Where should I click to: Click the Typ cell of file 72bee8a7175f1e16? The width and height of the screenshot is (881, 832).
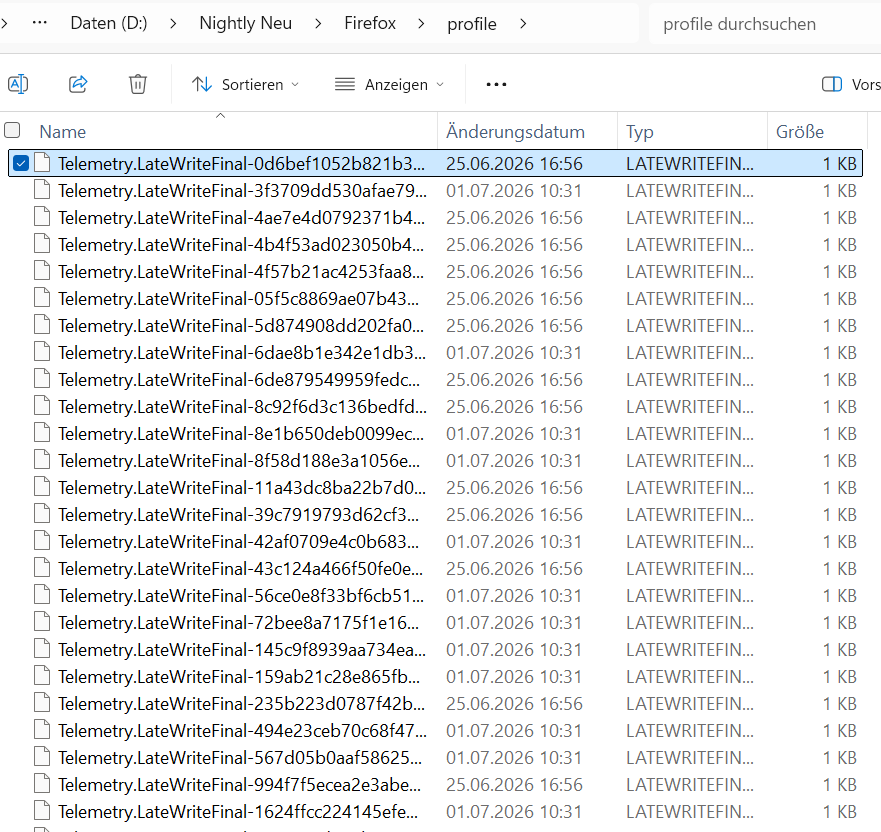(690, 622)
